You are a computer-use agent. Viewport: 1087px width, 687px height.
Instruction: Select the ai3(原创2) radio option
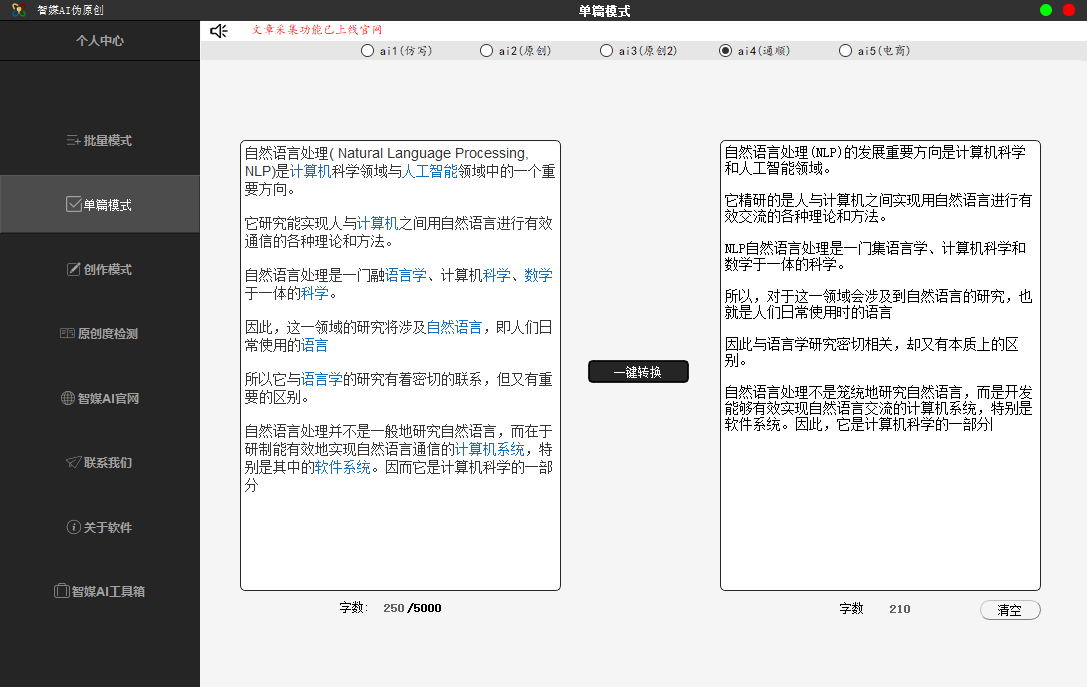607,51
